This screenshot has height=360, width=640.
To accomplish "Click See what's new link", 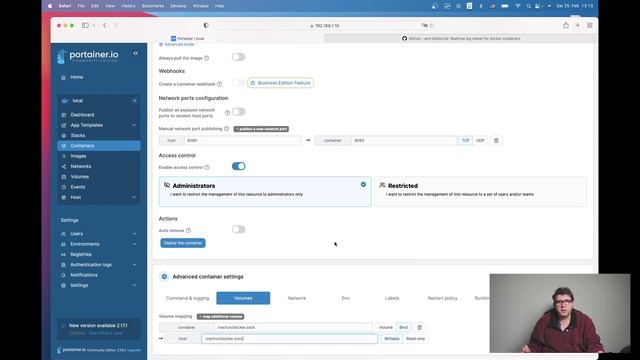I will click(x=105, y=333).
